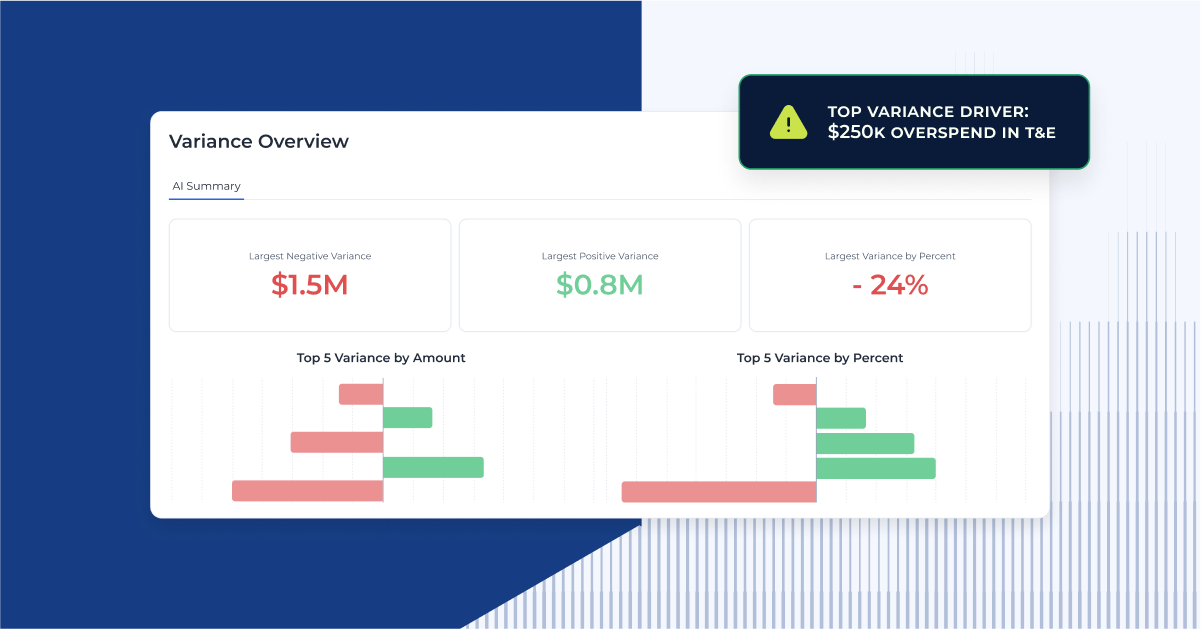Screen dimensions: 1201x629
Task: Click the Top 5 Variance by Amount chart title
Action: [x=381, y=357]
